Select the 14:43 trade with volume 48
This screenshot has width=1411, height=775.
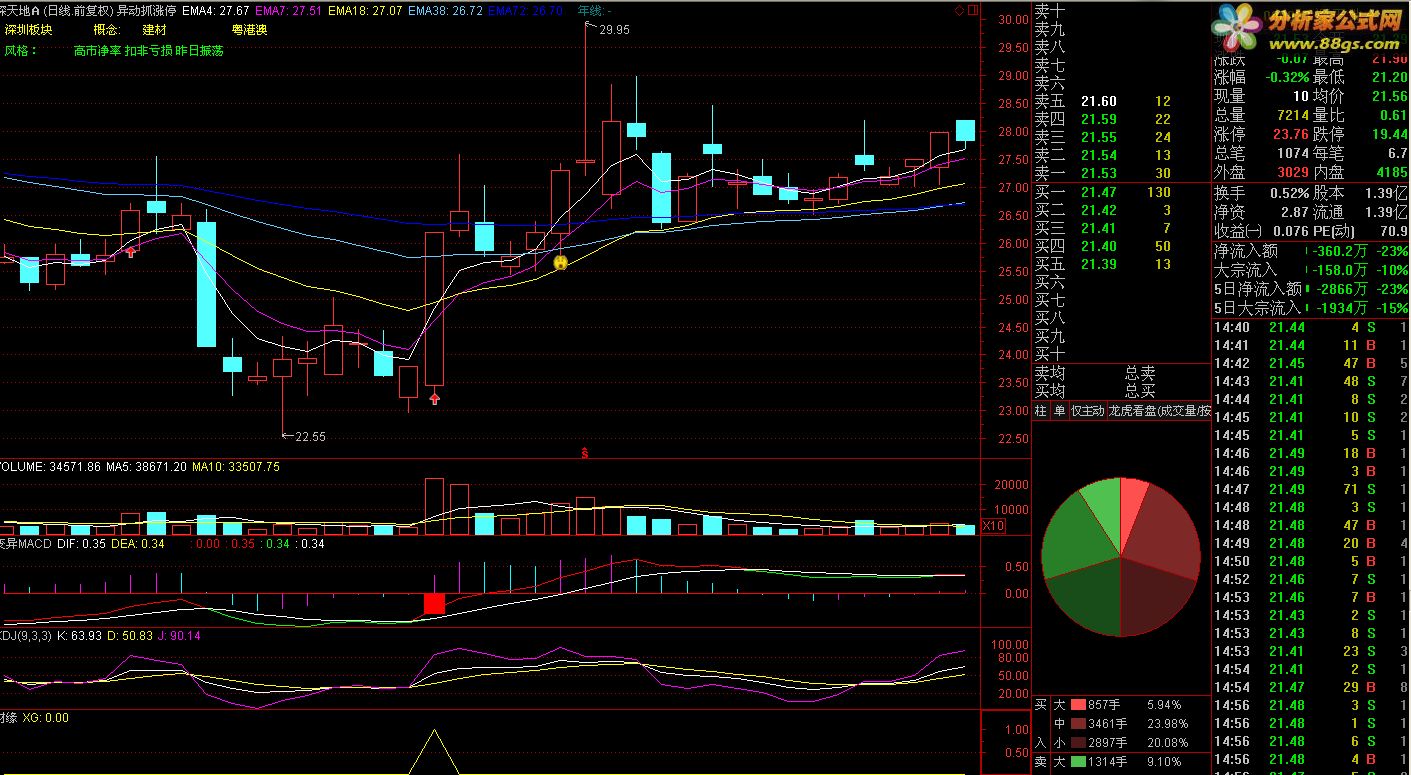coord(1312,381)
